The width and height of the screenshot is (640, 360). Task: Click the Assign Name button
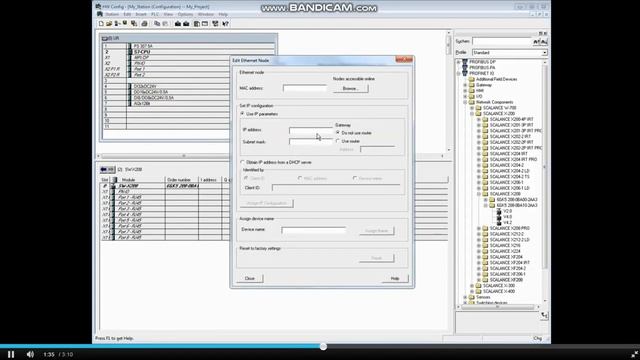[376, 231]
